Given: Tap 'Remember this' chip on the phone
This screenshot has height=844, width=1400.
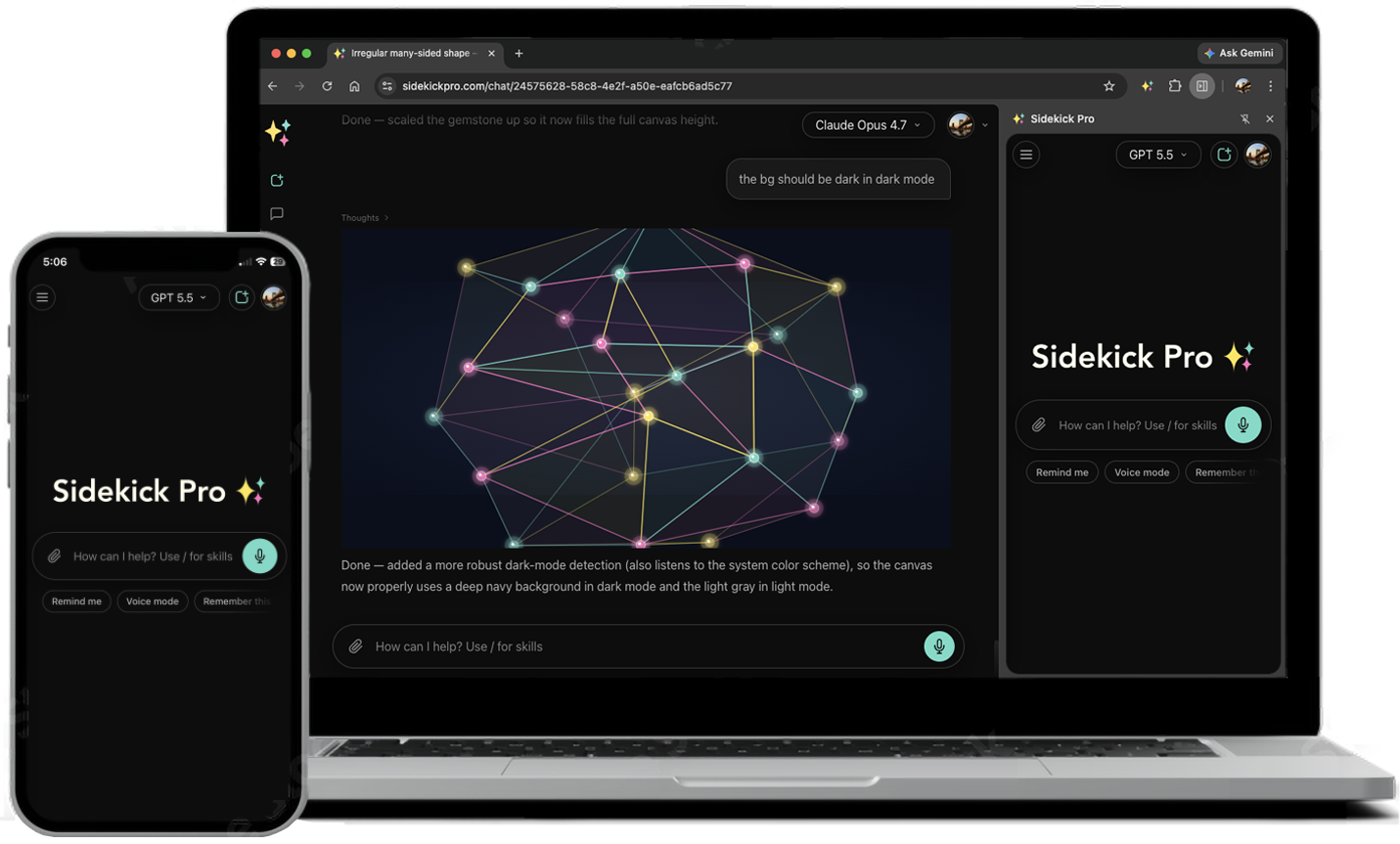Looking at the screenshot, I should (x=236, y=601).
